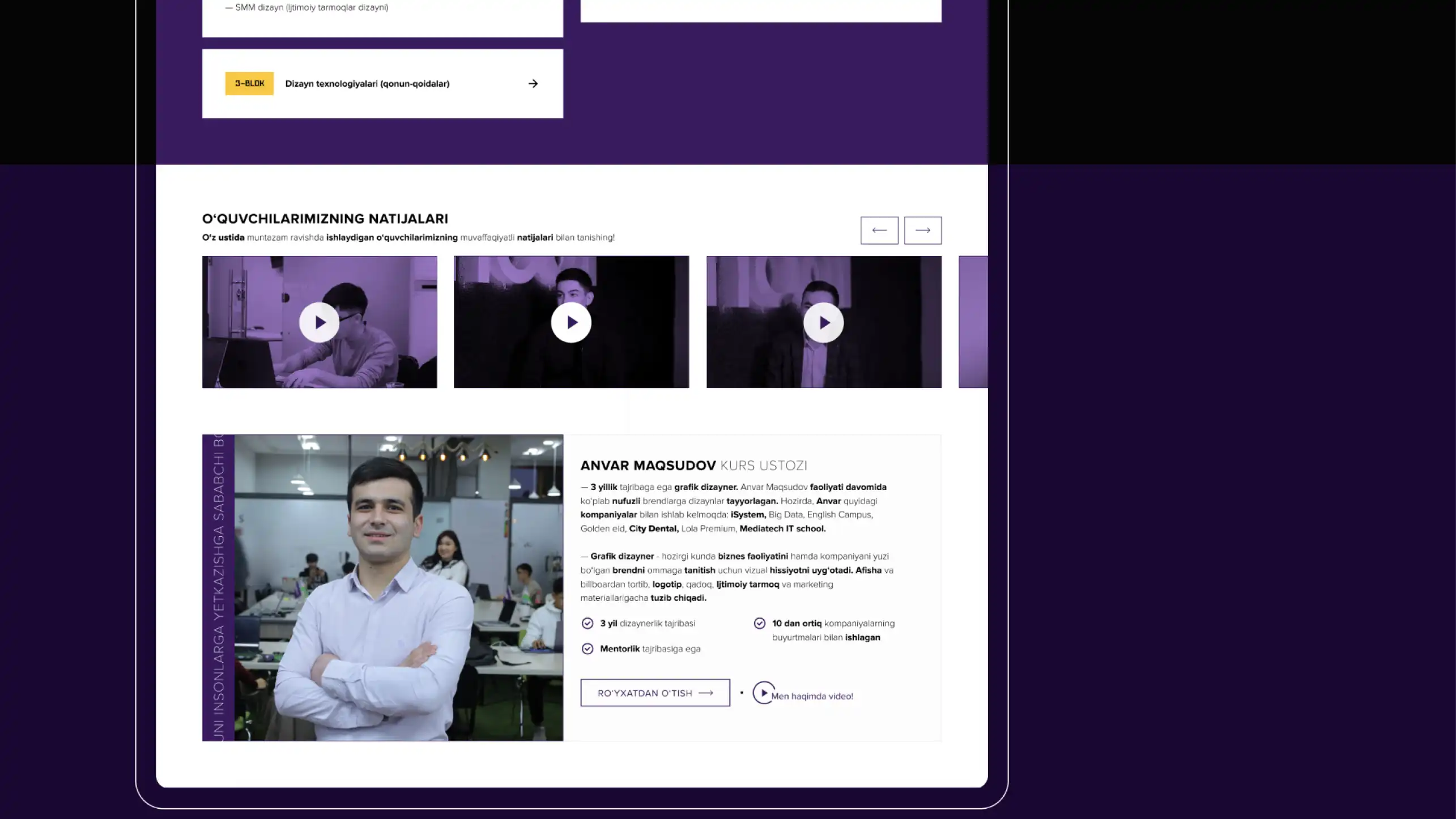Open Dizayn texnologiyalari (qonun-qoidalar) block
Viewport: 1456px width, 819px height.
[367, 84]
